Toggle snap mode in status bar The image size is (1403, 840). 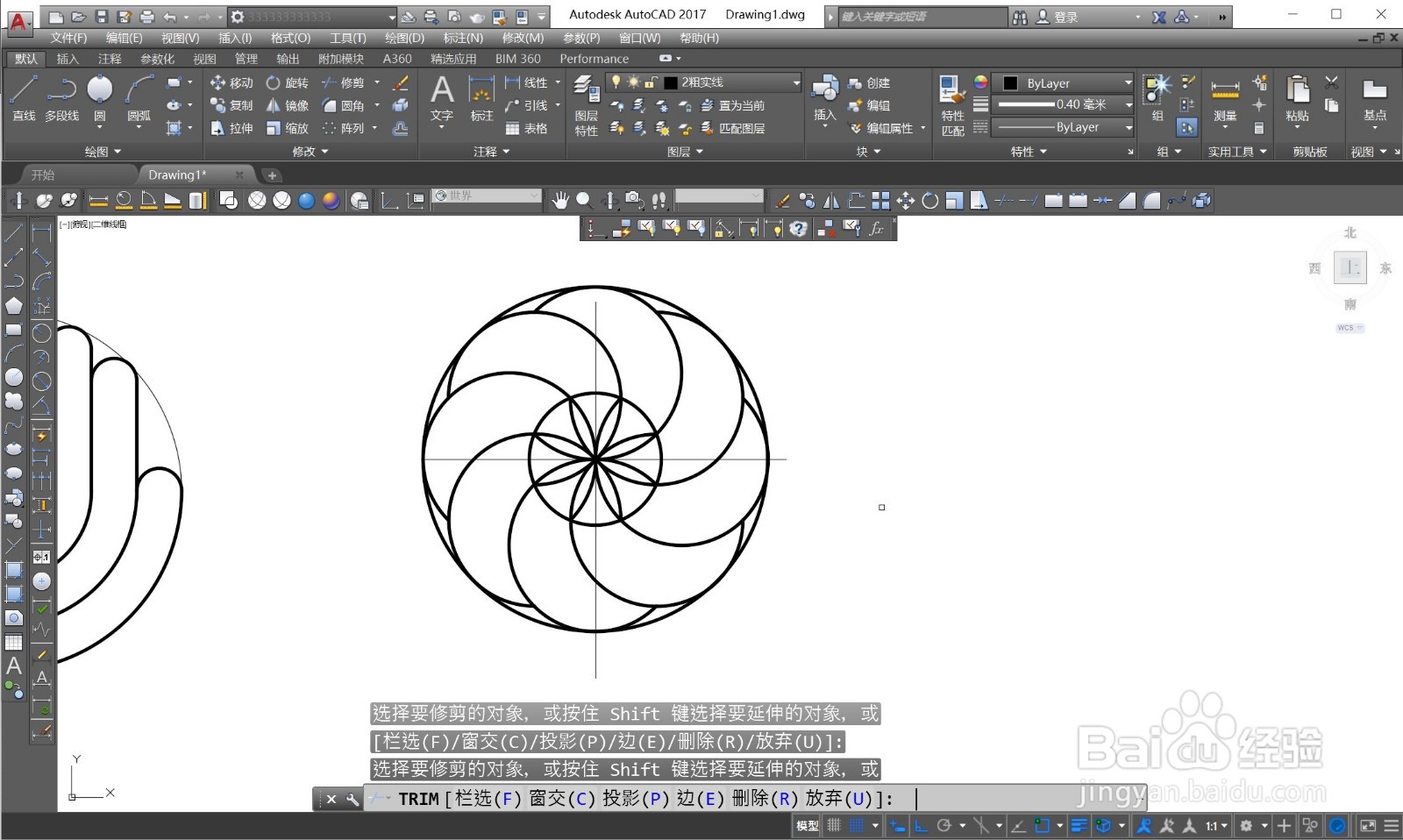(858, 825)
